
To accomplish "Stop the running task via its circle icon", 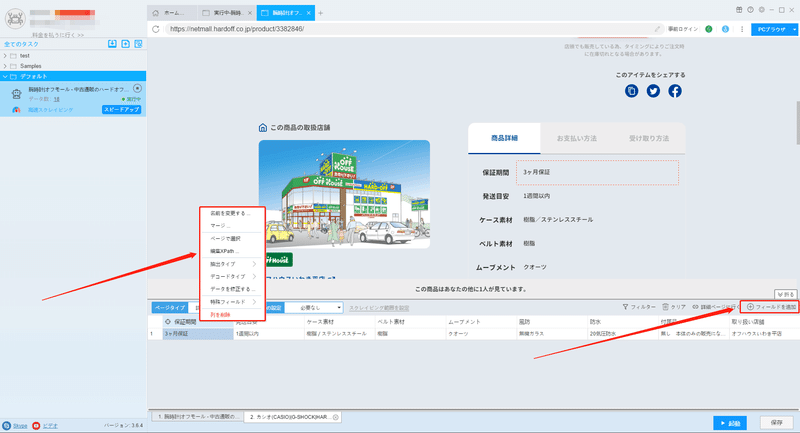I will point(137,89).
